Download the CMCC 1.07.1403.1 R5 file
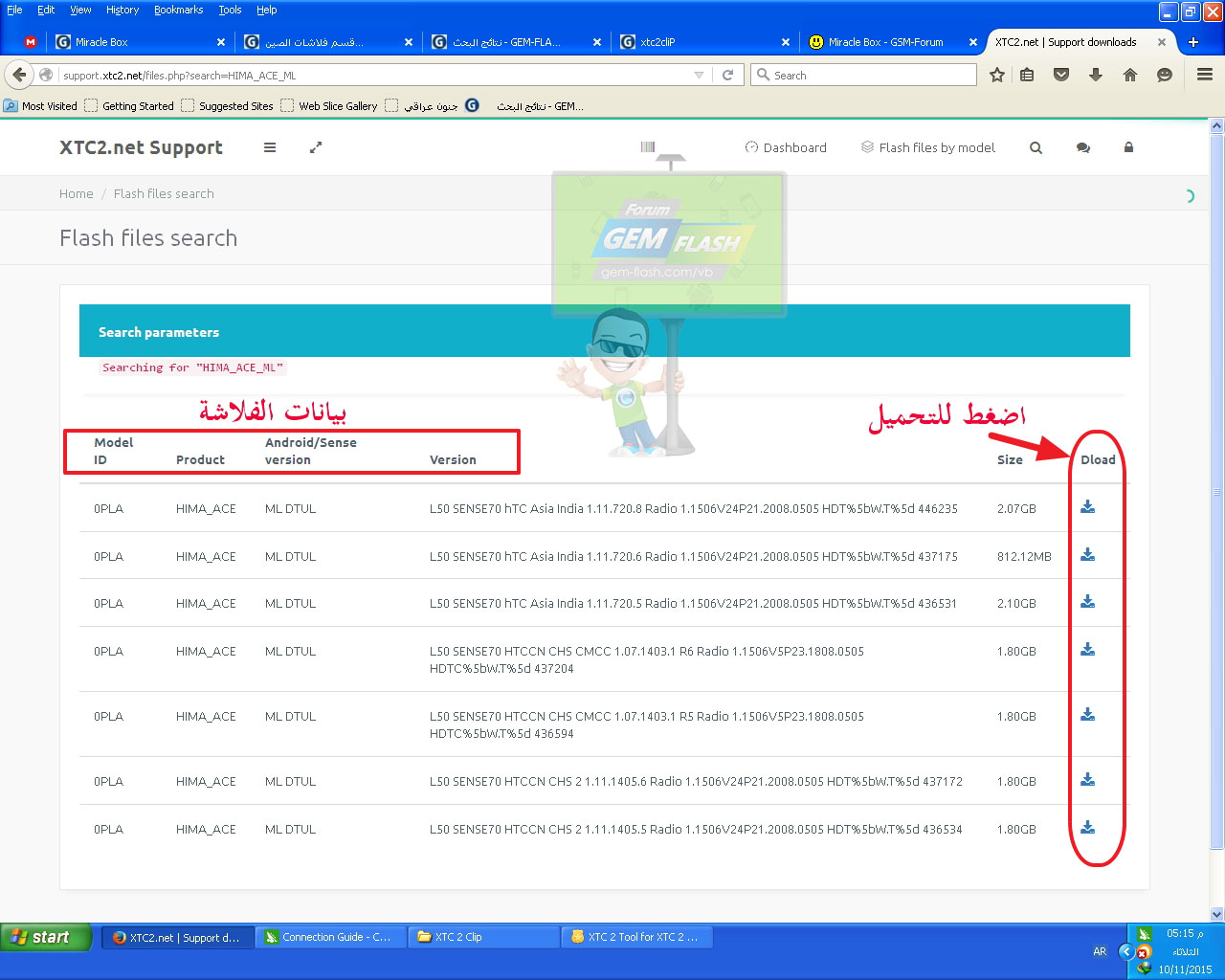The width and height of the screenshot is (1225, 980). 1087,715
